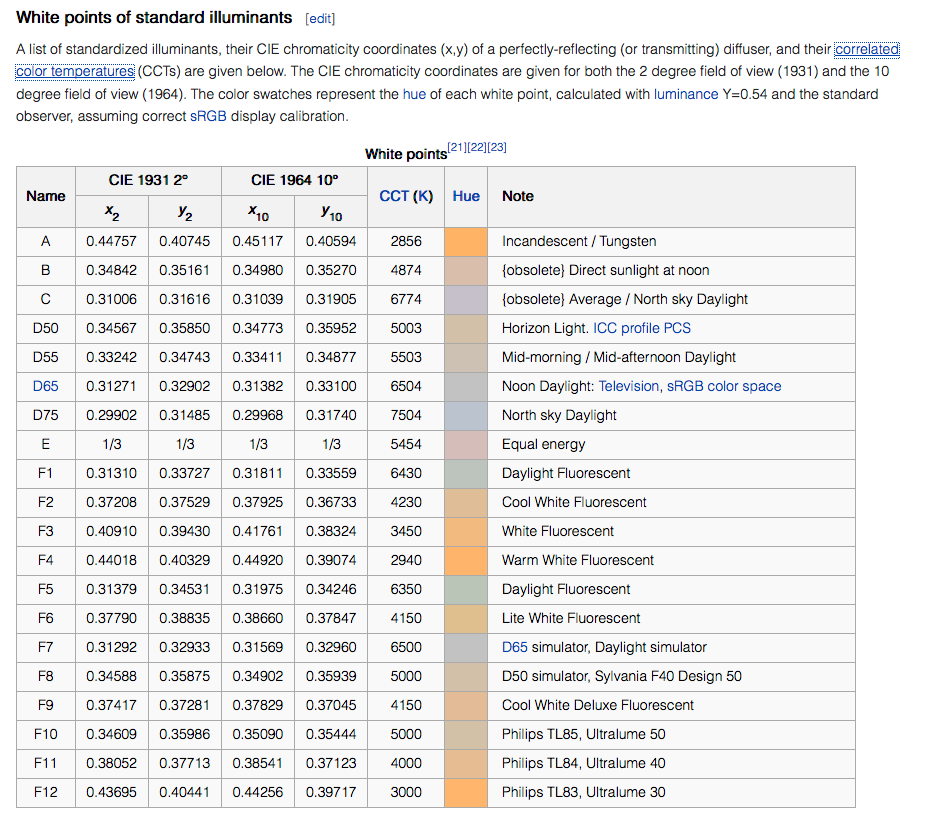The image size is (927, 823).
Task: Open citation reference [21] above the table
Action: click(x=457, y=147)
